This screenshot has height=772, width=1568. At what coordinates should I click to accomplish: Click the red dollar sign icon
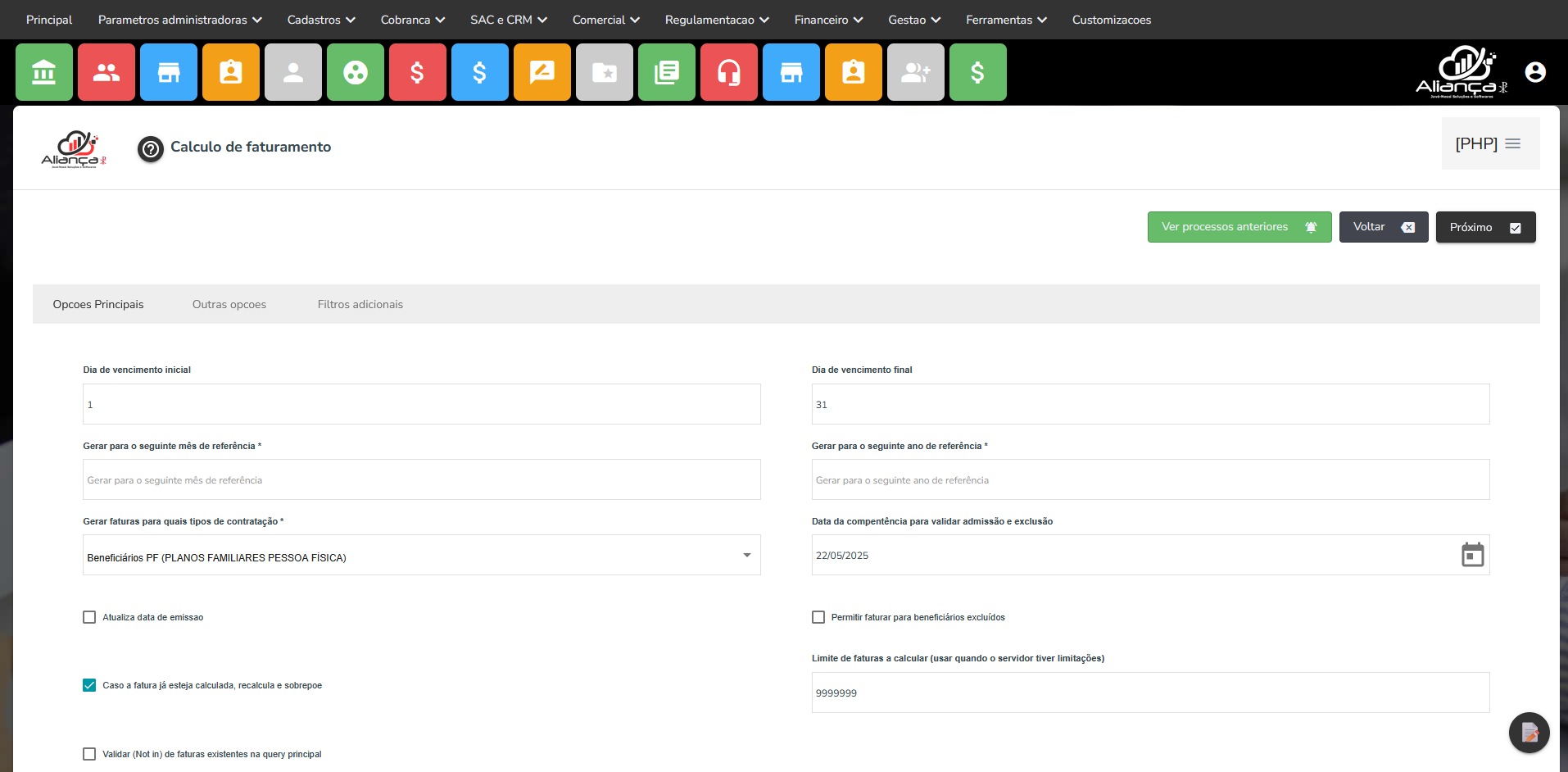418,73
